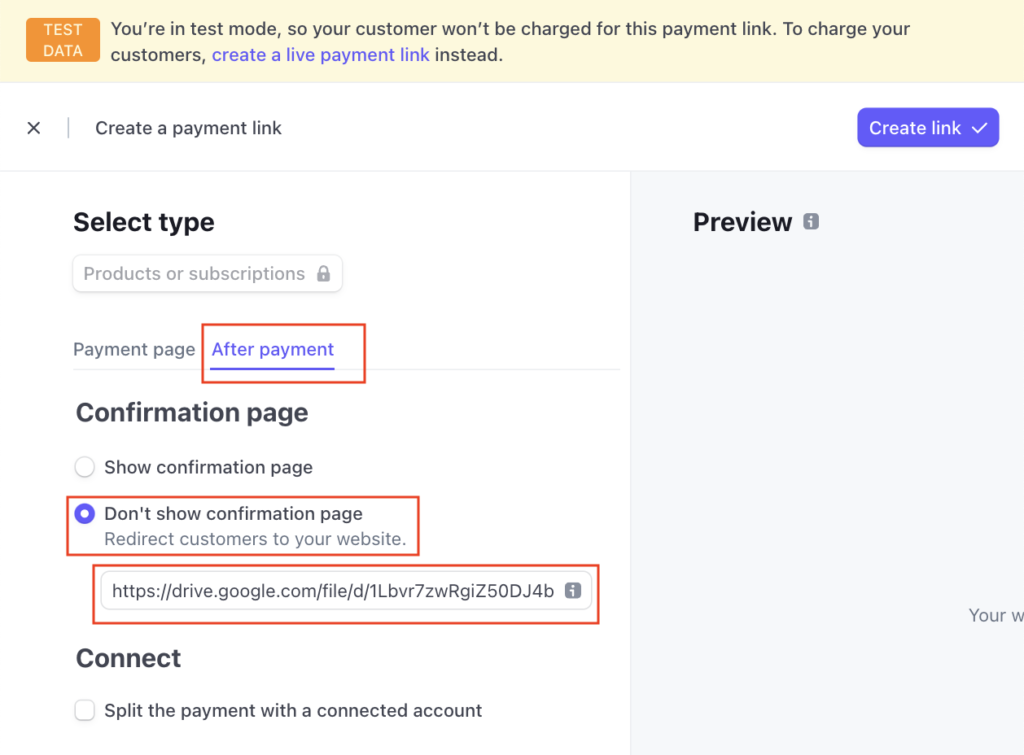This screenshot has height=755, width=1024.
Task: Click the Create a payment link title
Action: point(188,128)
